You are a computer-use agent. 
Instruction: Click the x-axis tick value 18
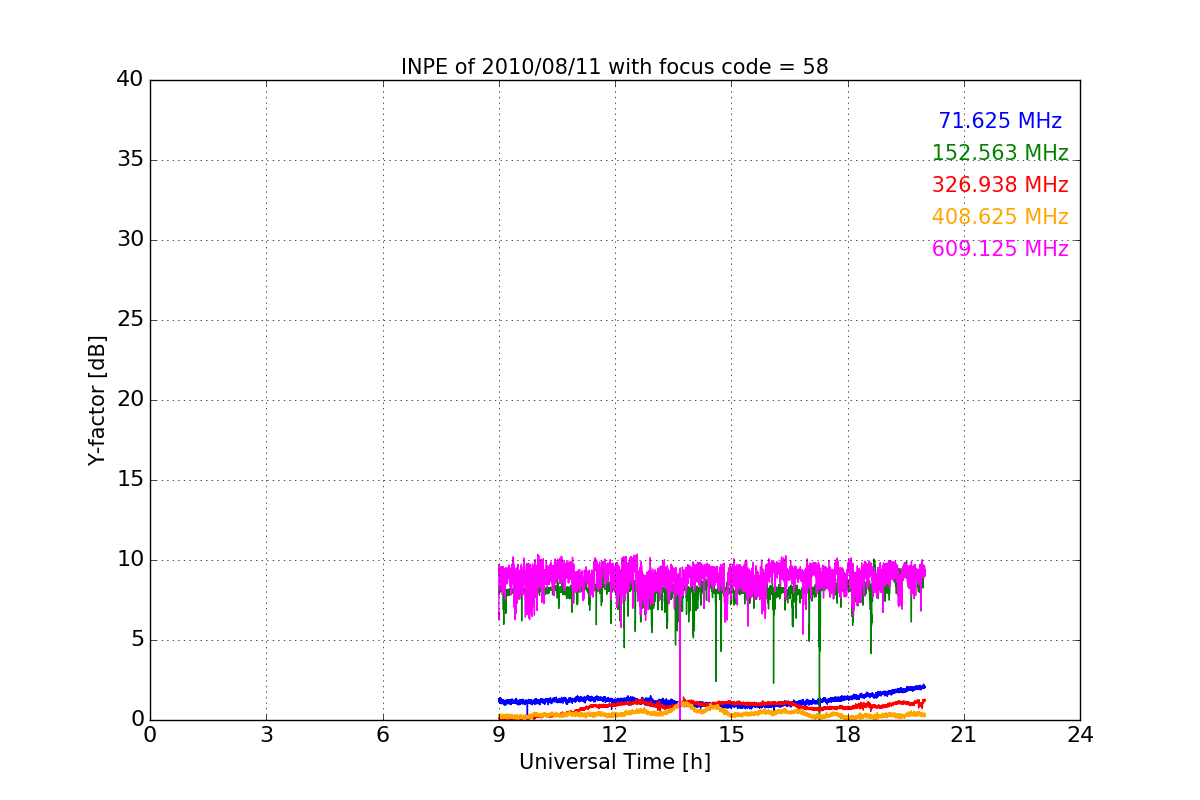(x=848, y=735)
